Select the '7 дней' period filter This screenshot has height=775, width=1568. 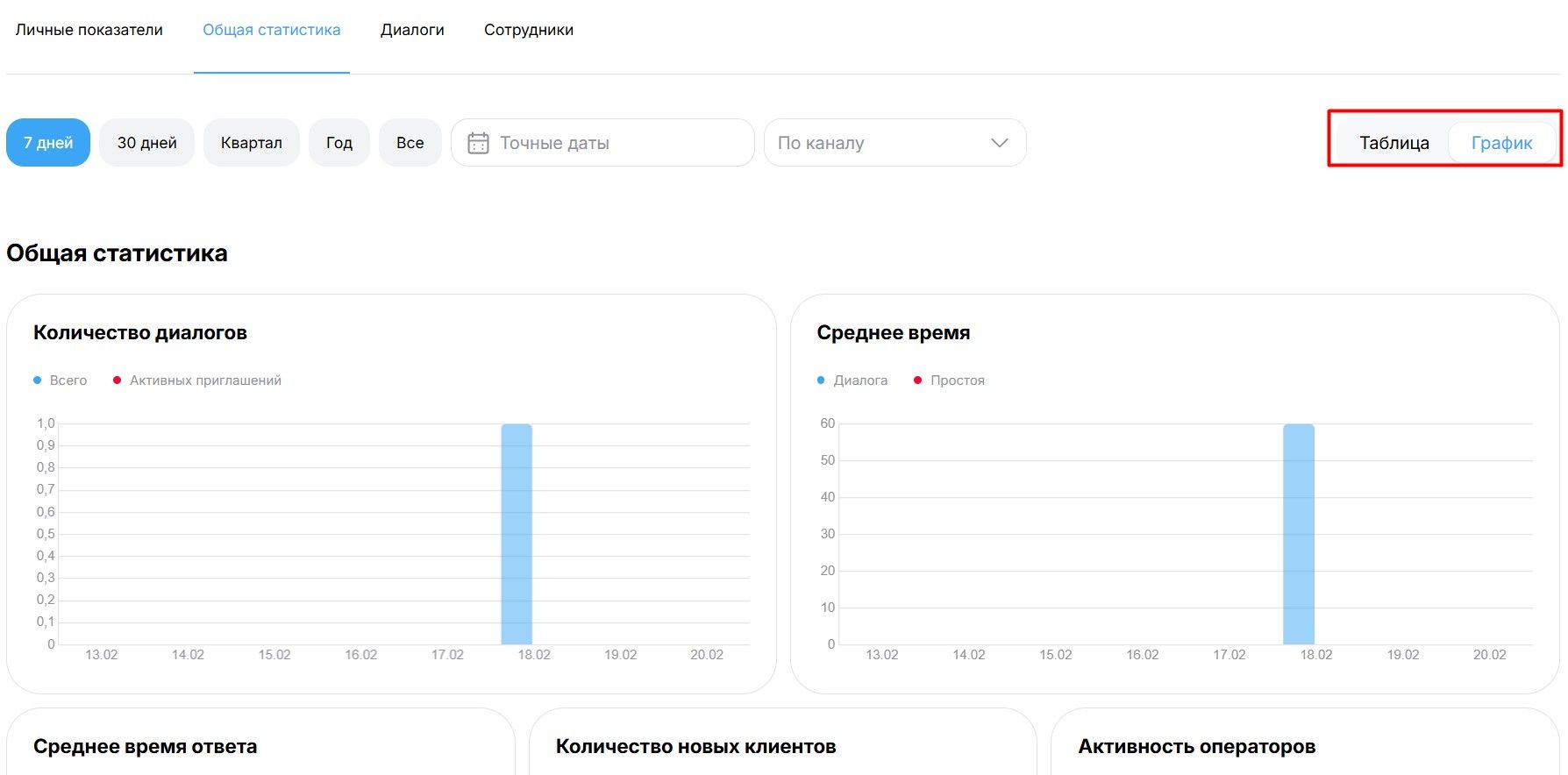click(x=48, y=143)
